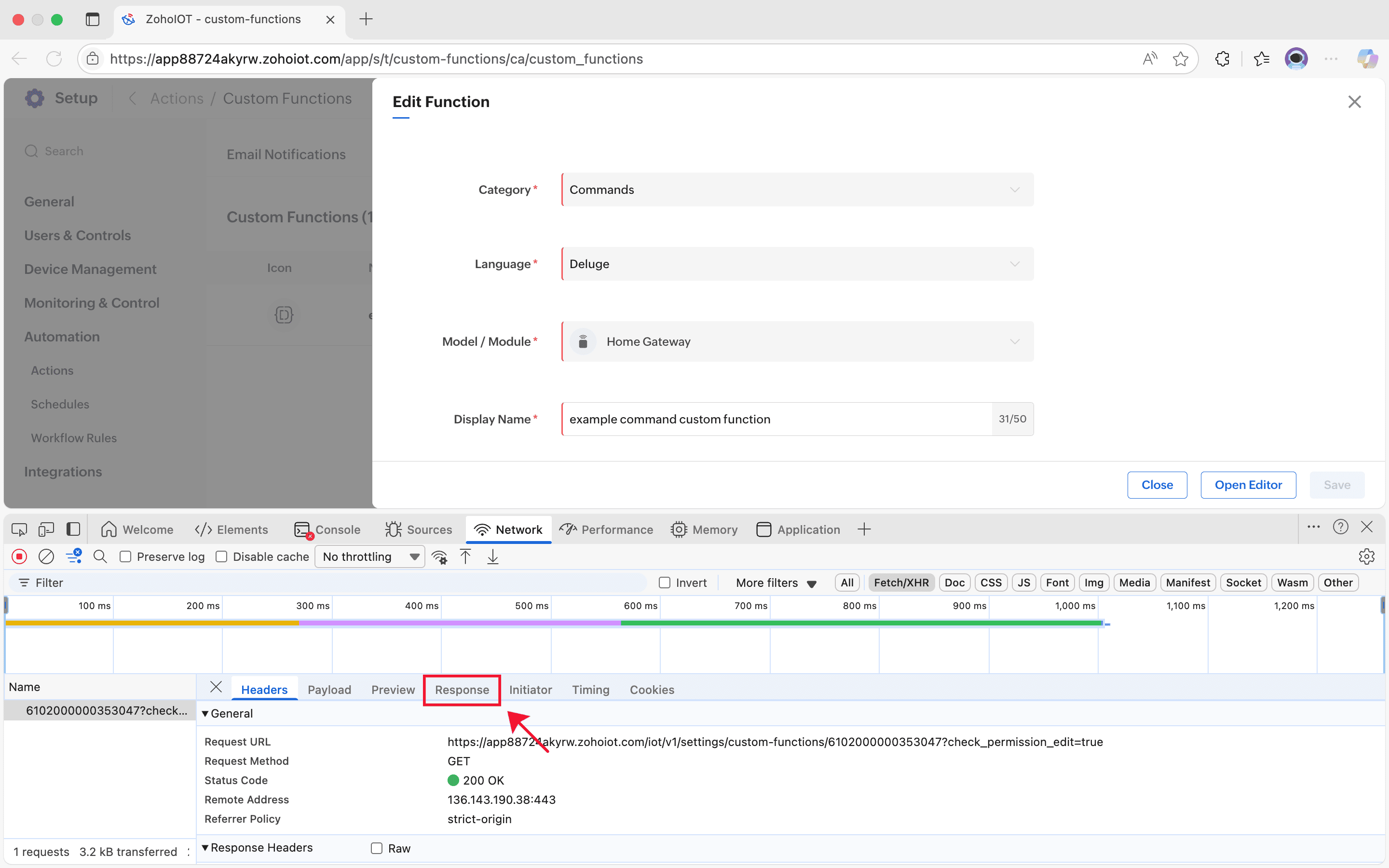Click the record network log icon

(19, 556)
